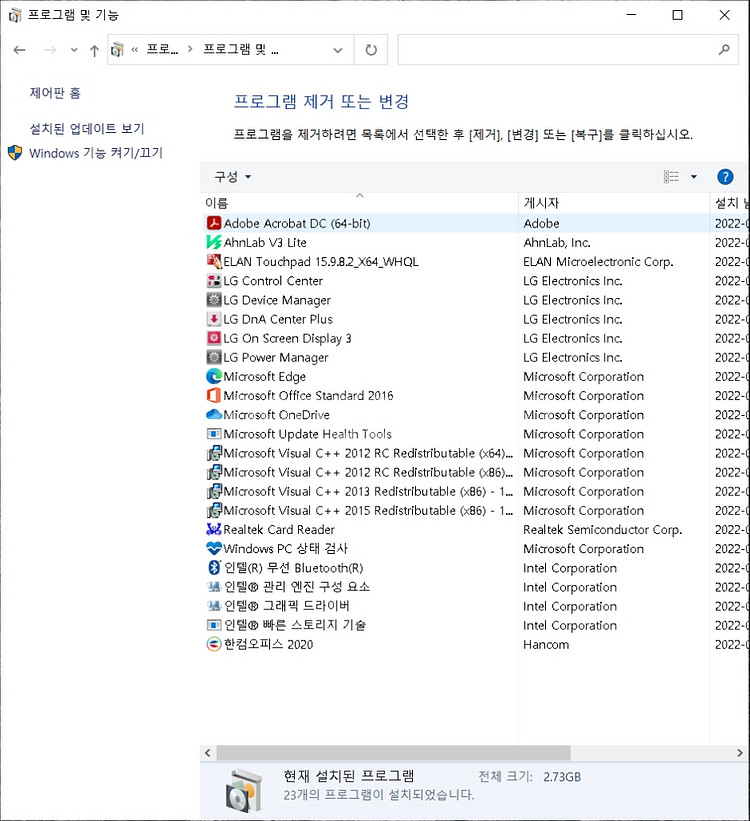Go back with the left arrow
Viewport: 750px width, 821px height.
[19, 50]
